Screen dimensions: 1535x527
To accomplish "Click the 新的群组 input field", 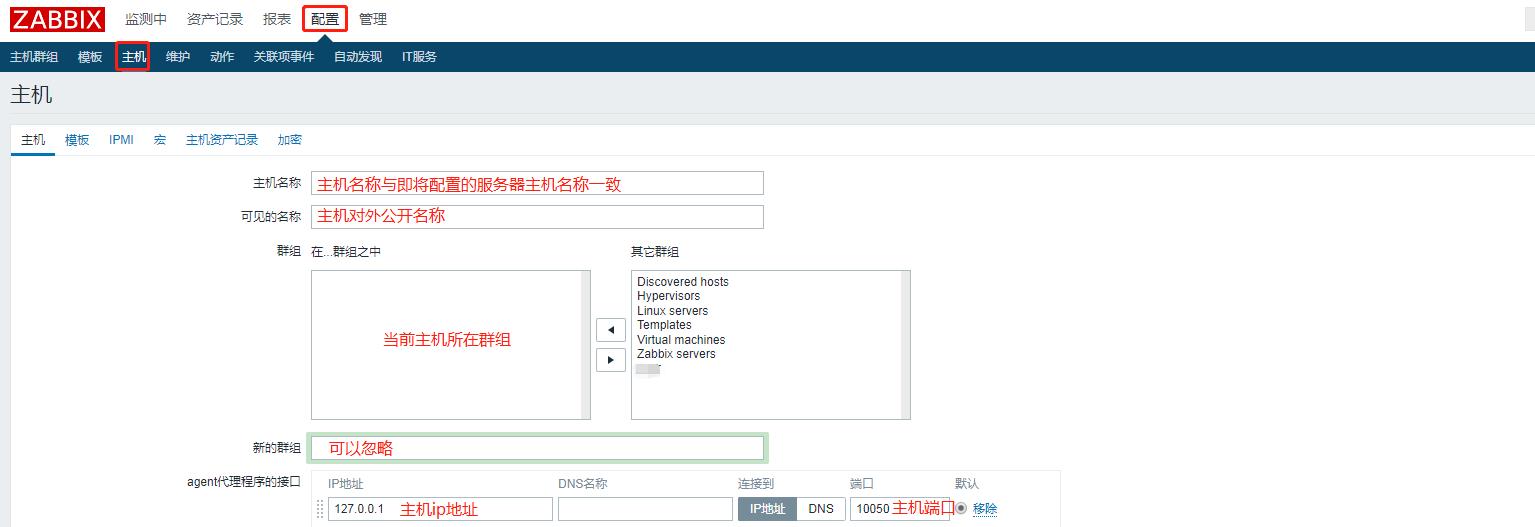I will point(537,448).
